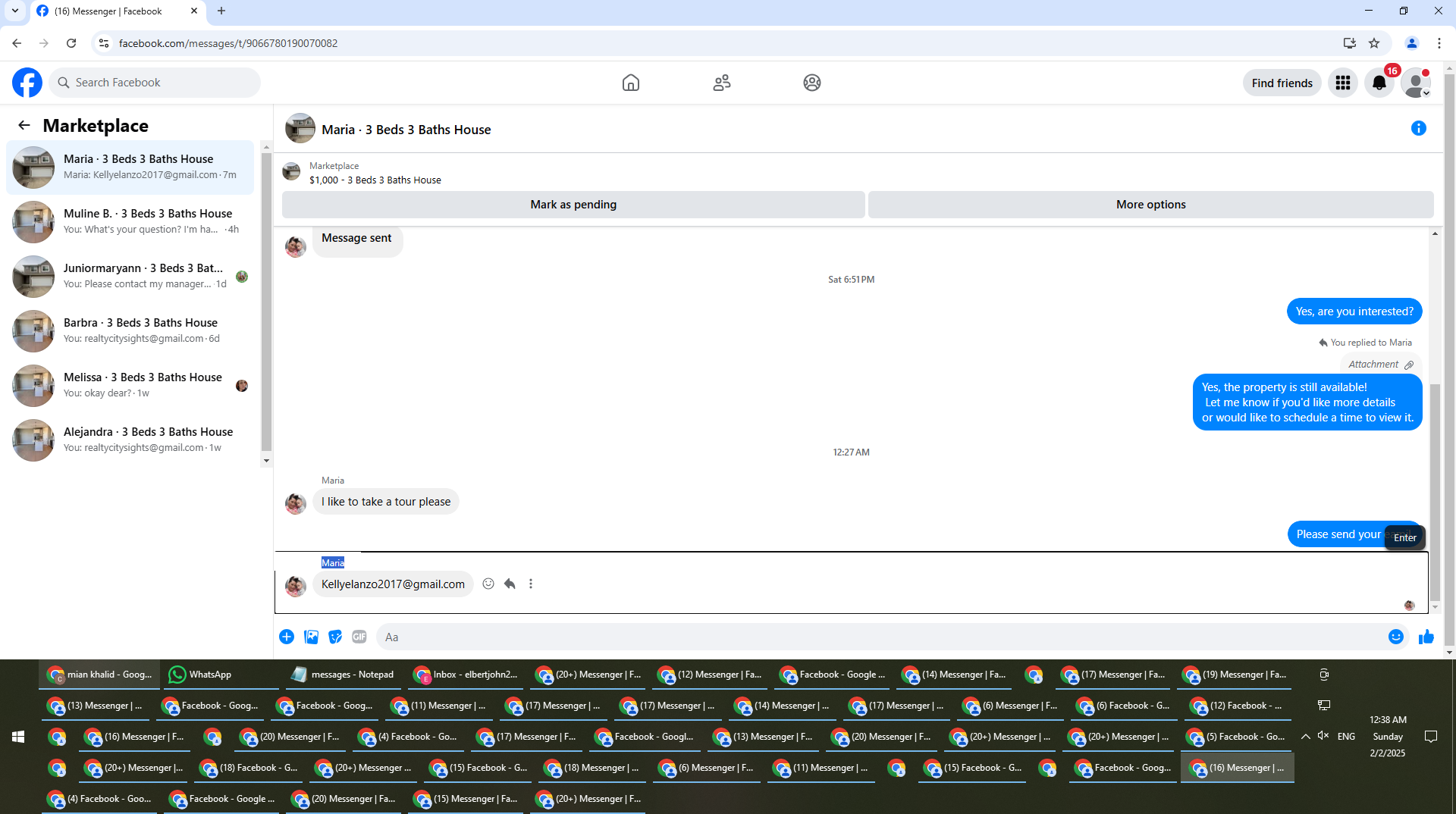Open messages - Notepad from taskbar
The image size is (1456, 814).
(343, 675)
